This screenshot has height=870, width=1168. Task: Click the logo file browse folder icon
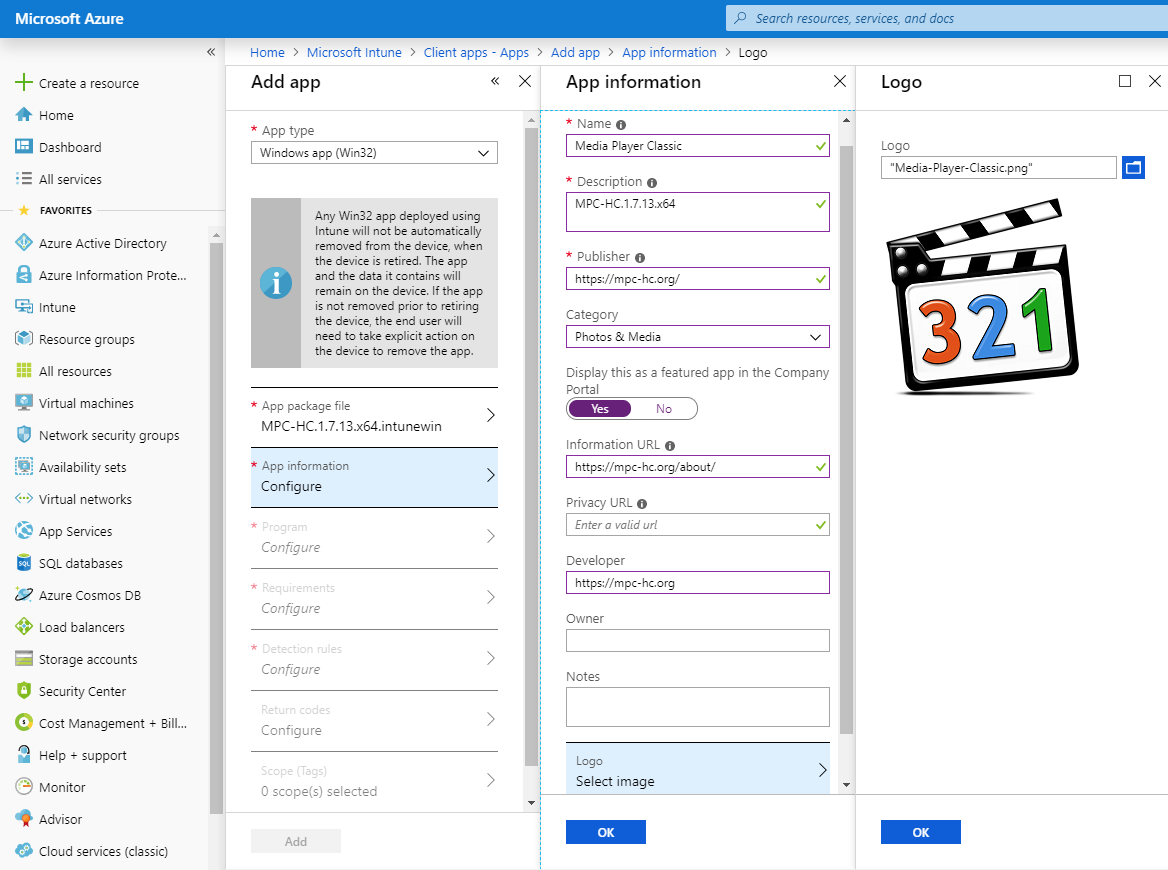click(1133, 168)
